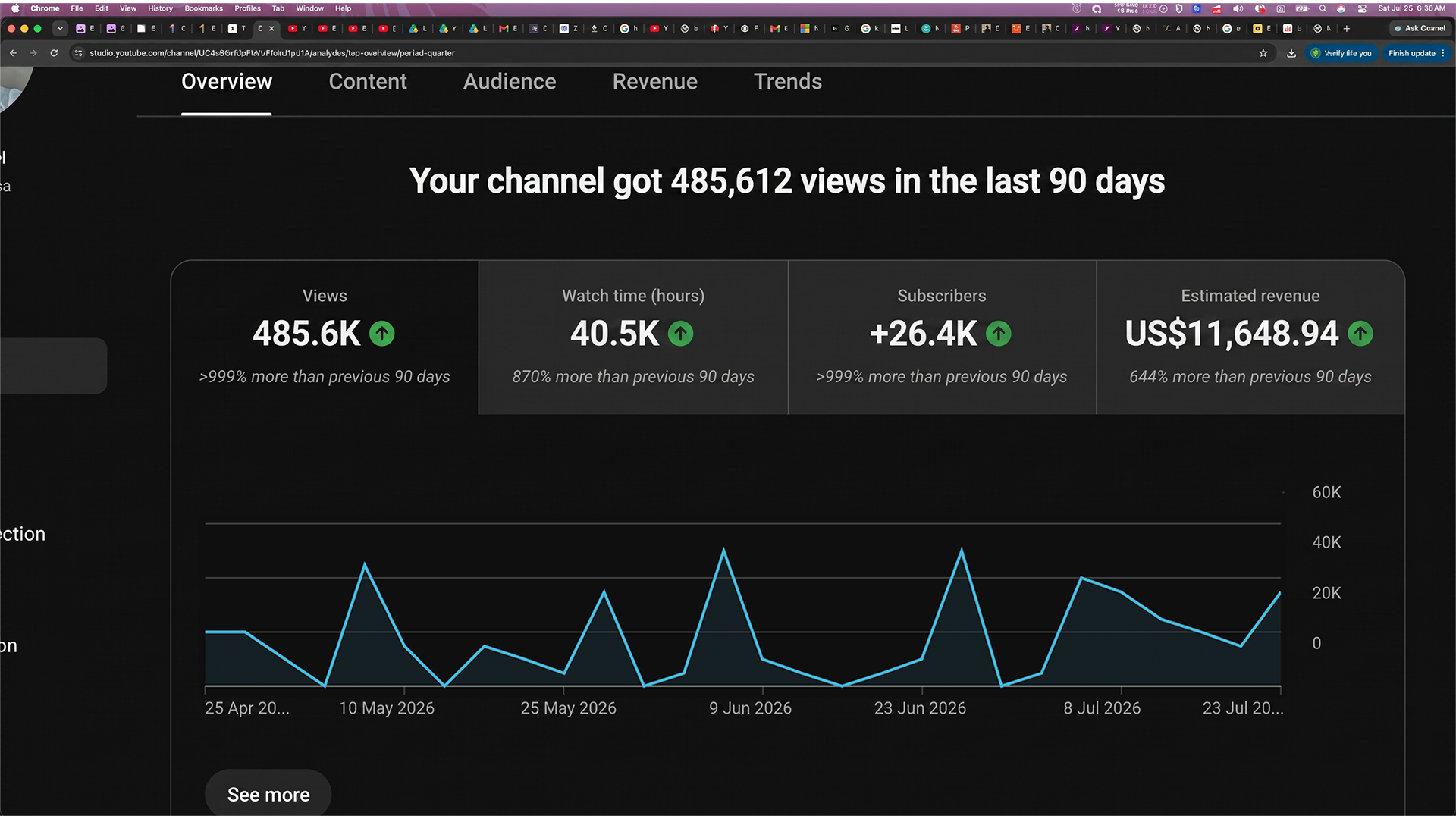This screenshot has height=819, width=1456.
Task: Click the 10 May 2026 axis label
Action: [387, 708]
